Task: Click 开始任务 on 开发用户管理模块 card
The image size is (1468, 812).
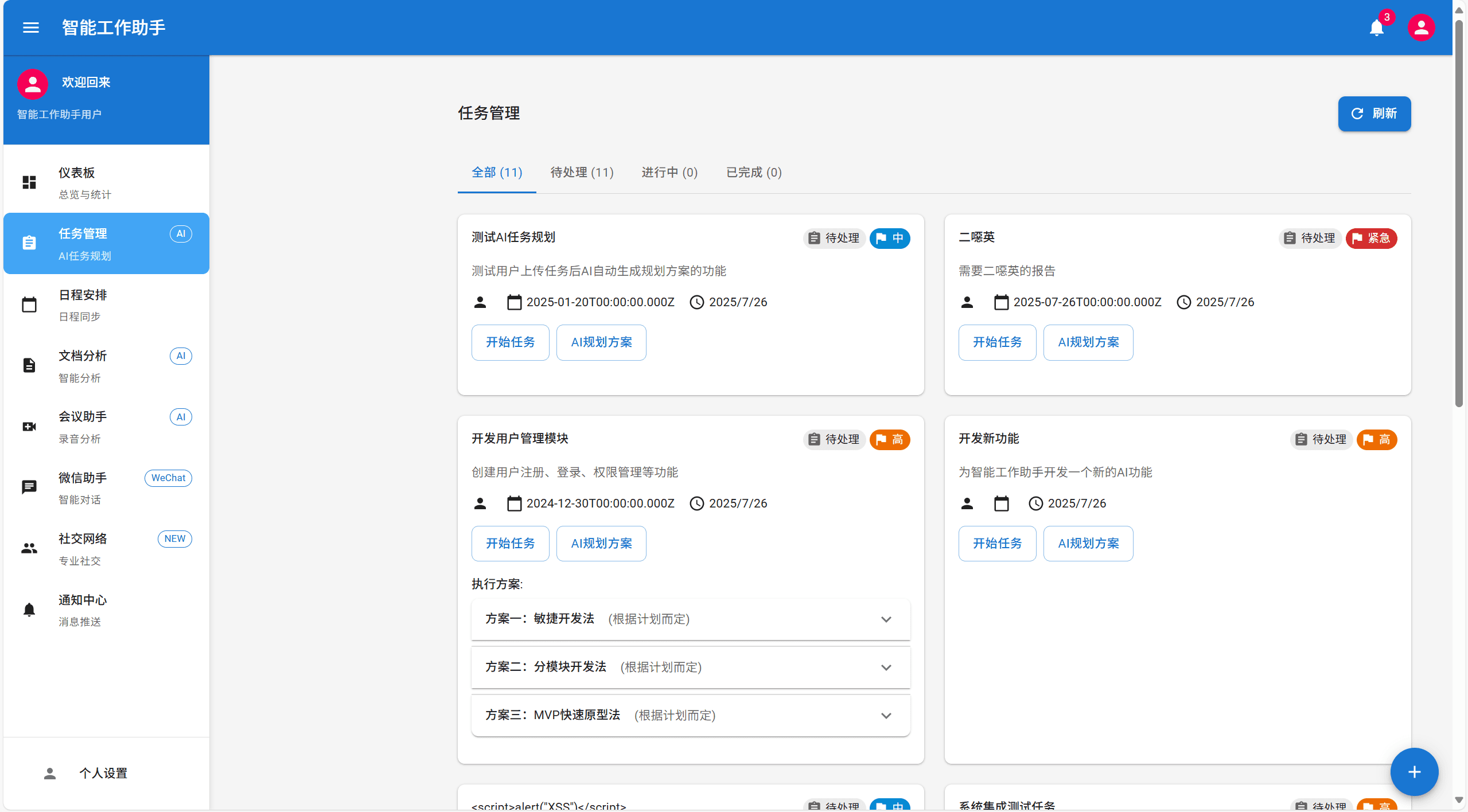Action: point(511,544)
